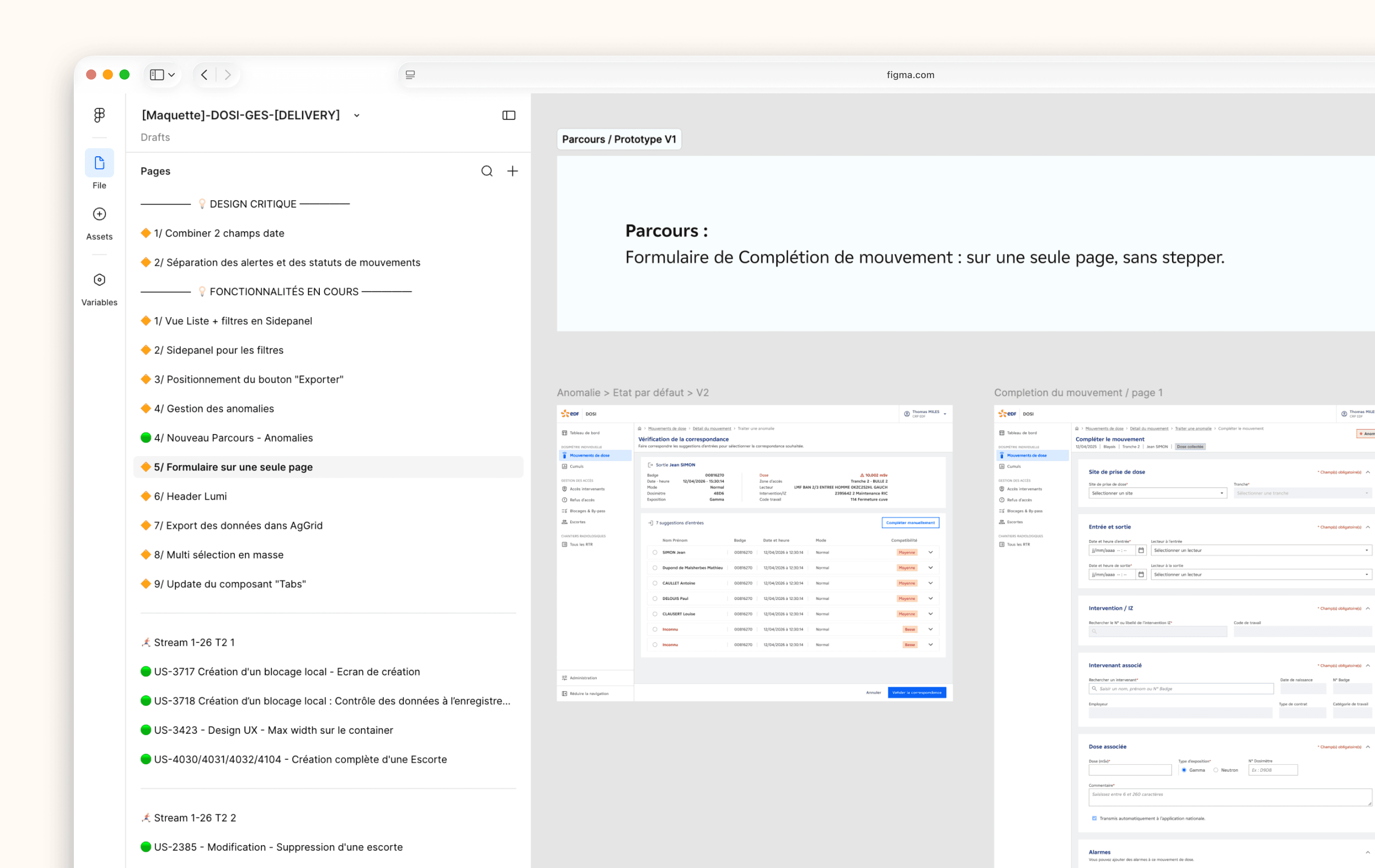
Task: Click the Valider la correspondance button
Action: coord(917,693)
